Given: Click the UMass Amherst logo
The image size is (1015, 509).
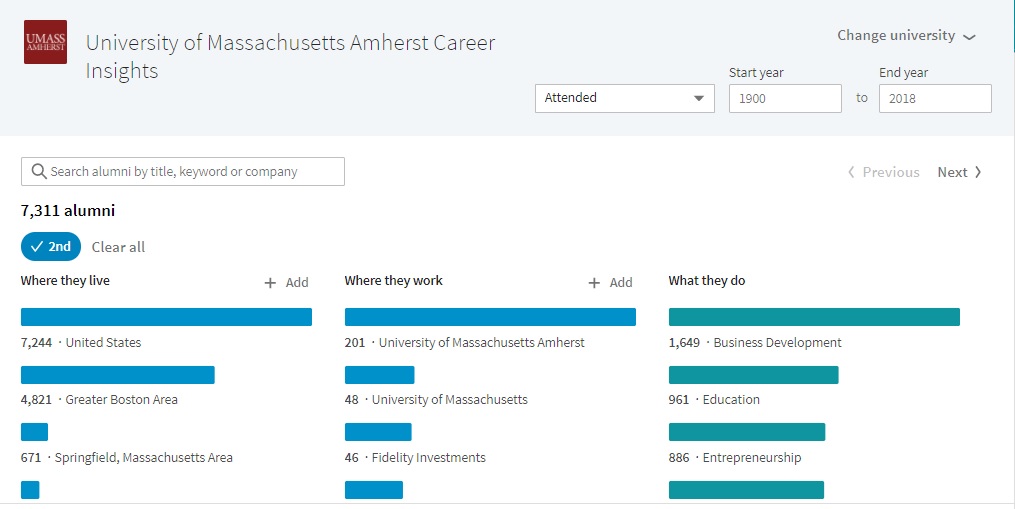Looking at the screenshot, I should coord(45,42).
